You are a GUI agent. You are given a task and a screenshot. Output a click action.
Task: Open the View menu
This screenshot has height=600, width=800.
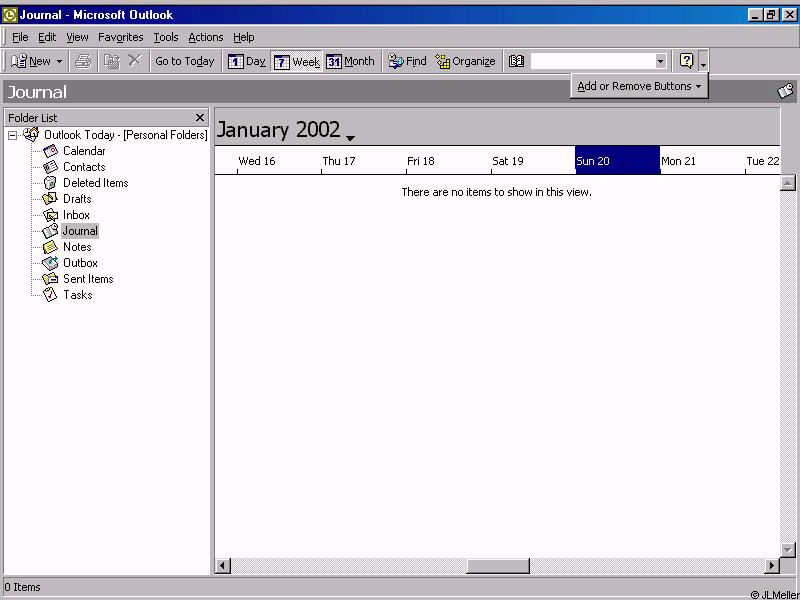coord(77,37)
